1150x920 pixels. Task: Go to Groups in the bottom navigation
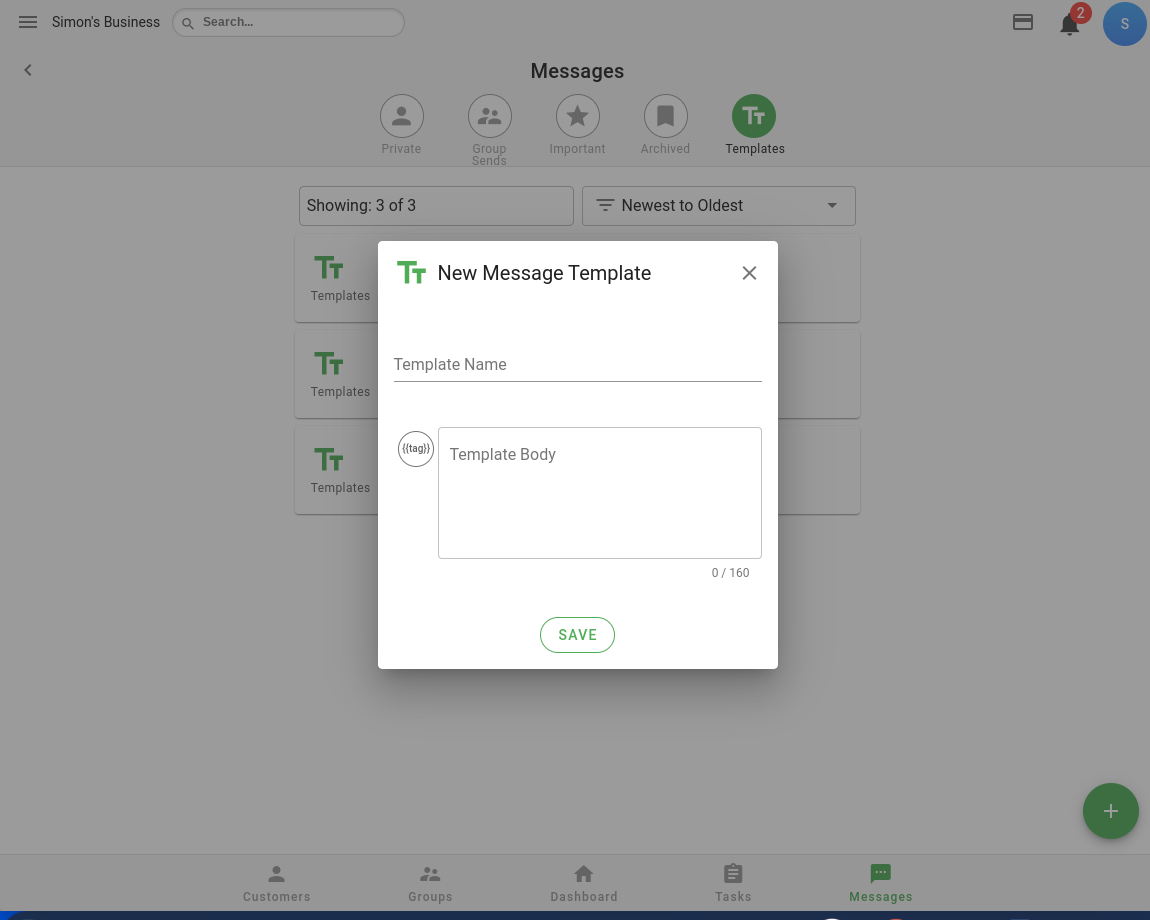click(430, 883)
